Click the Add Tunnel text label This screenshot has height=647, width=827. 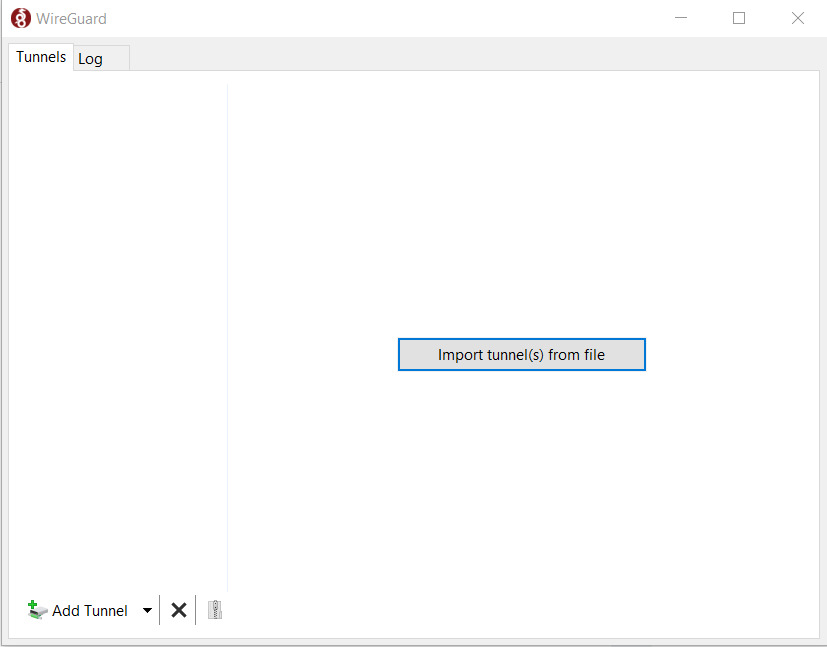[x=90, y=611]
